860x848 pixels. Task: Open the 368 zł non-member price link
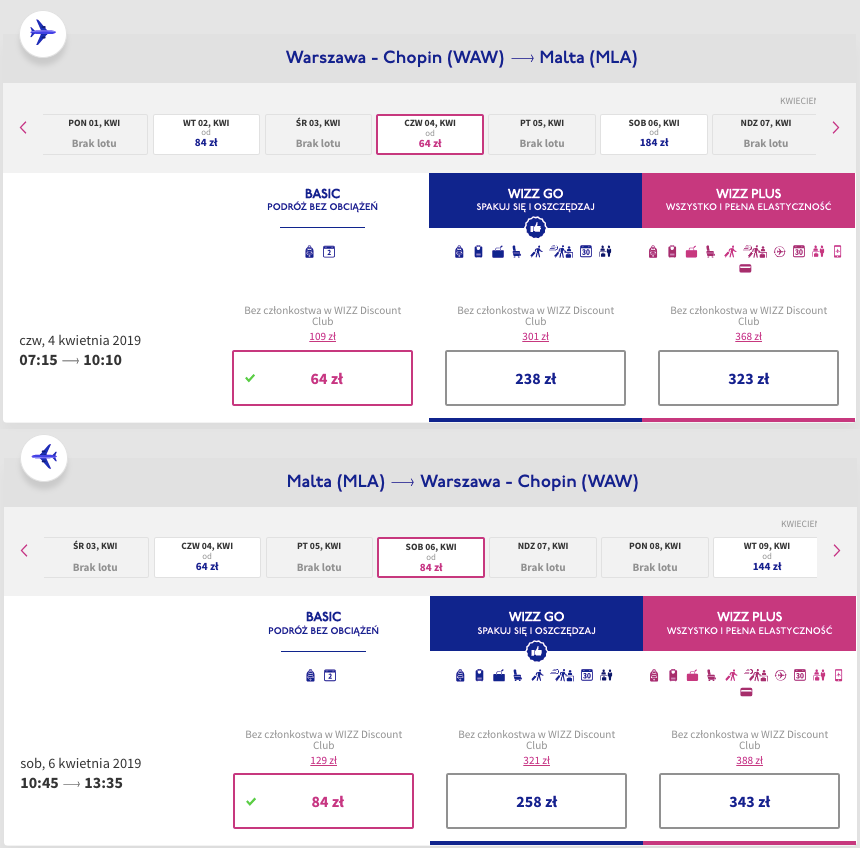click(748, 336)
